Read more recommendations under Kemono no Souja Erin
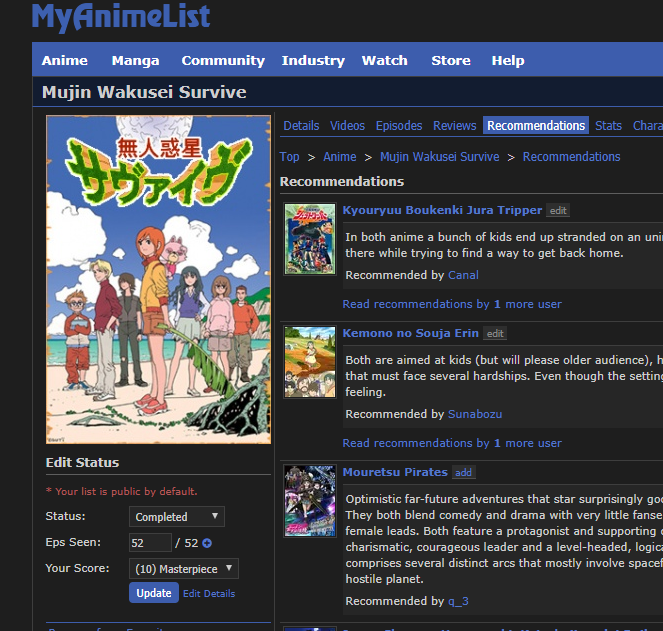This screenshot has height=631, width=663. point(452,443)
